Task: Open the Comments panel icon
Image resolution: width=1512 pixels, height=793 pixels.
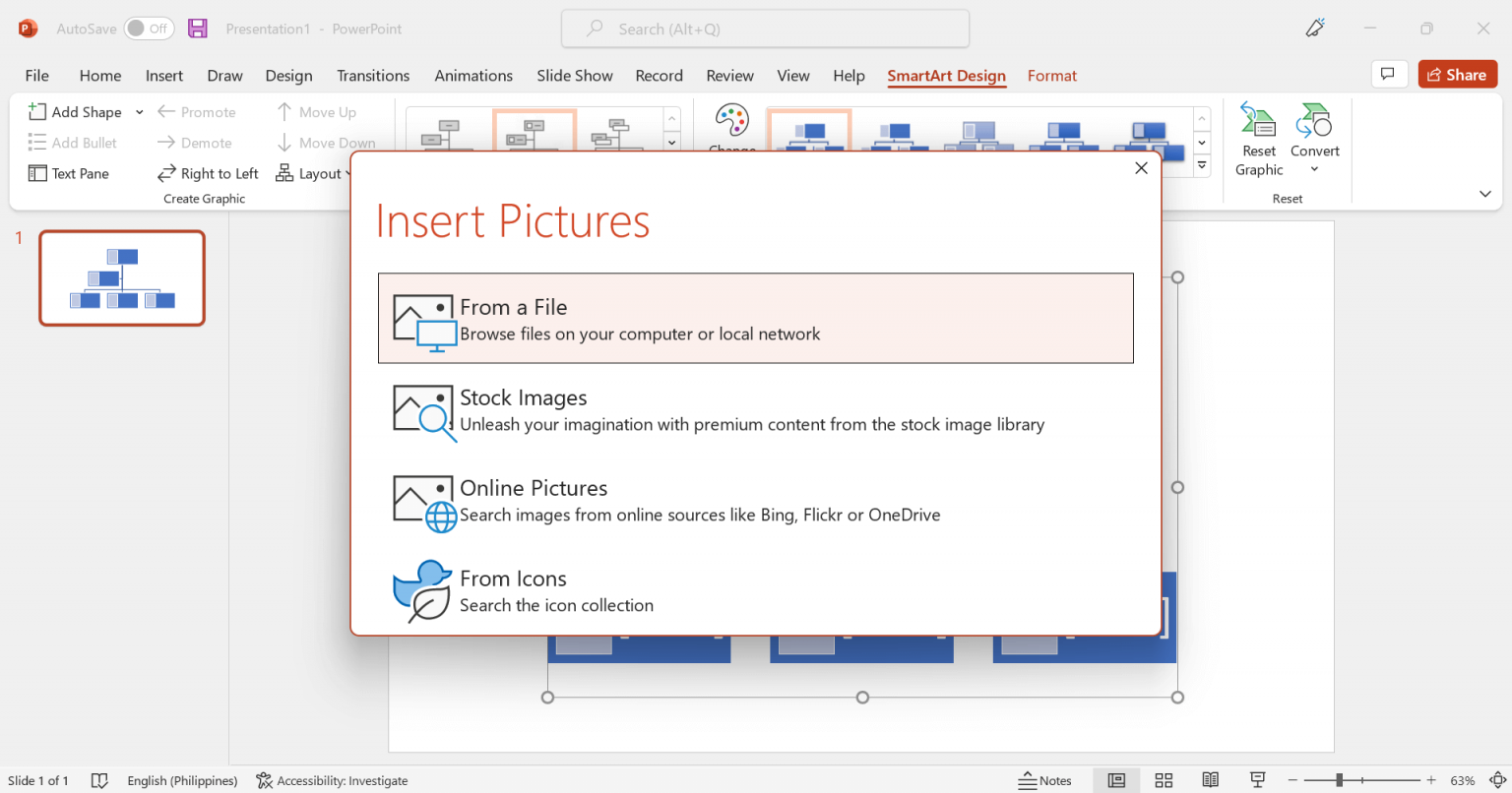Action: [x=1389, y=74]
